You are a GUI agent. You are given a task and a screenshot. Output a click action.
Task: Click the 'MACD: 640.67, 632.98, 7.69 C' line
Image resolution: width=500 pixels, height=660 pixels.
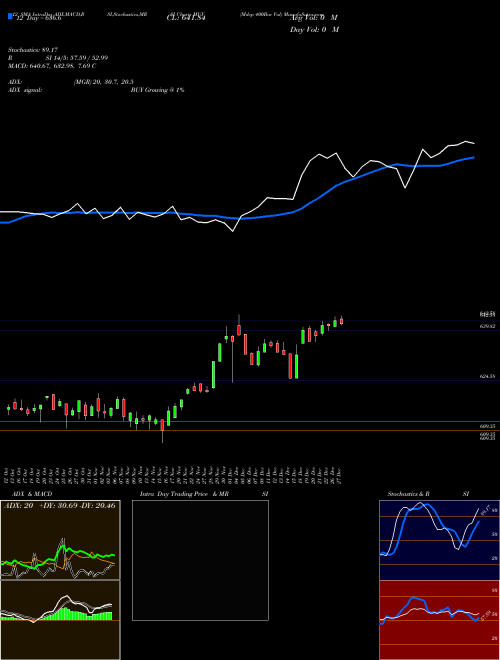pos(52,66)
